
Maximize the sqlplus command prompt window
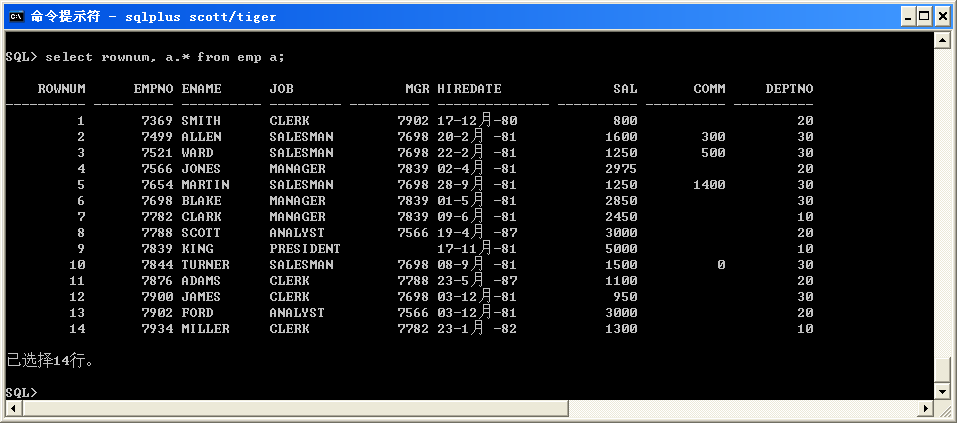point(925,15)
